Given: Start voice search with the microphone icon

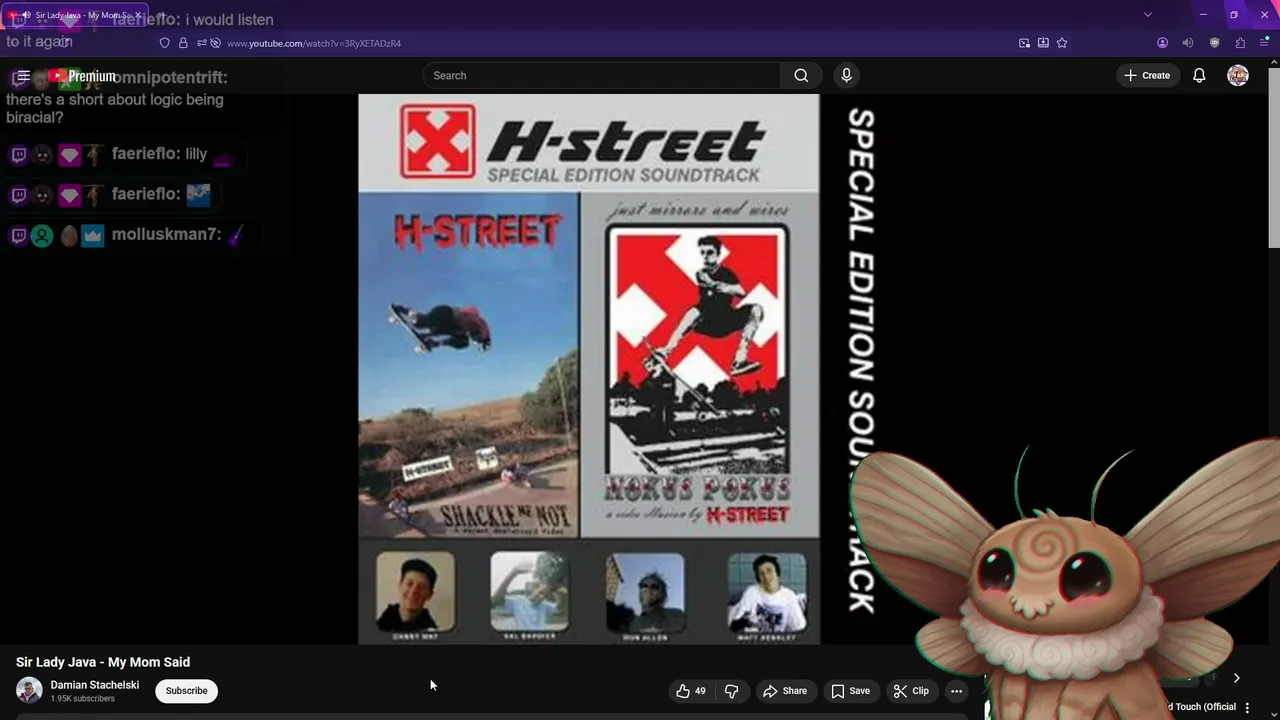Looking at the screenshot, I should tap(846, 76).
